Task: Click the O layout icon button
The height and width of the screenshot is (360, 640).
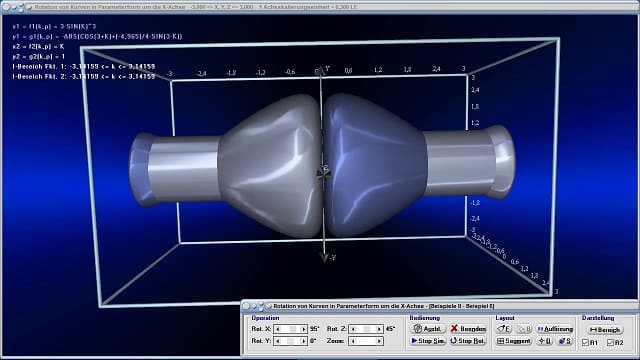Action: click(x=545, y=341)
